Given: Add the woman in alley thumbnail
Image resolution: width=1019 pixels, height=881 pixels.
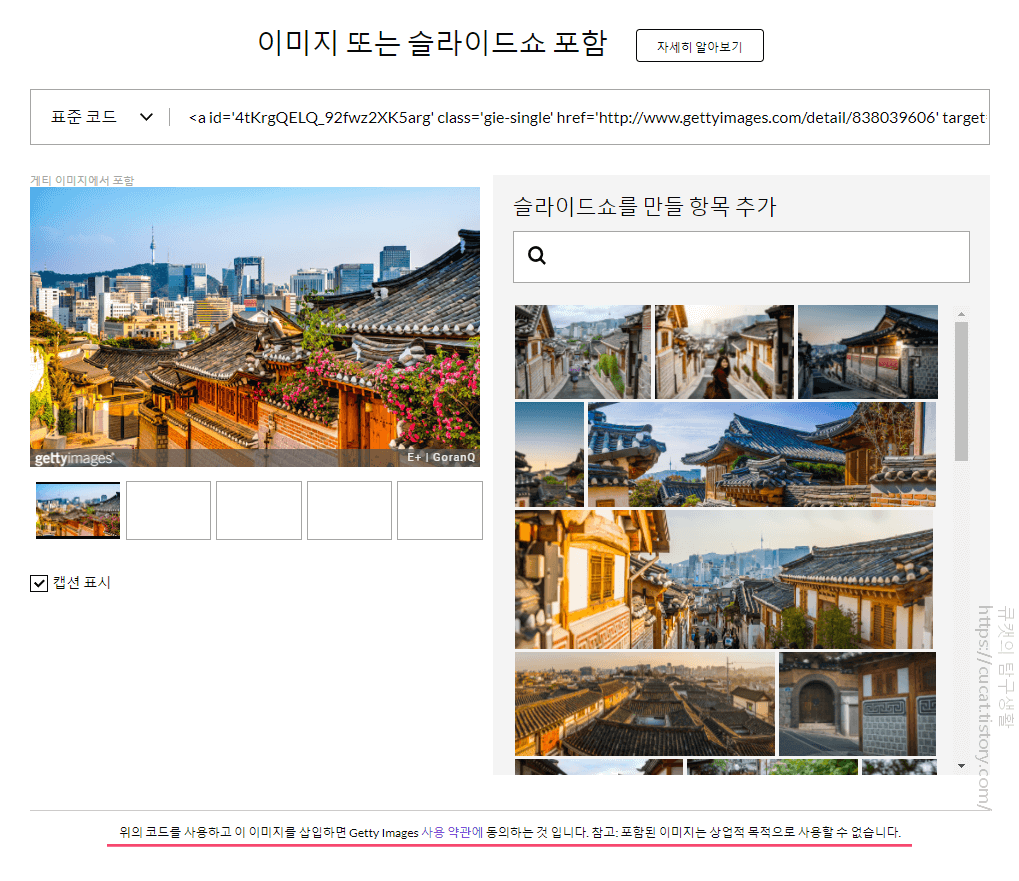Looking at the screenshot, I should point(724,352).
